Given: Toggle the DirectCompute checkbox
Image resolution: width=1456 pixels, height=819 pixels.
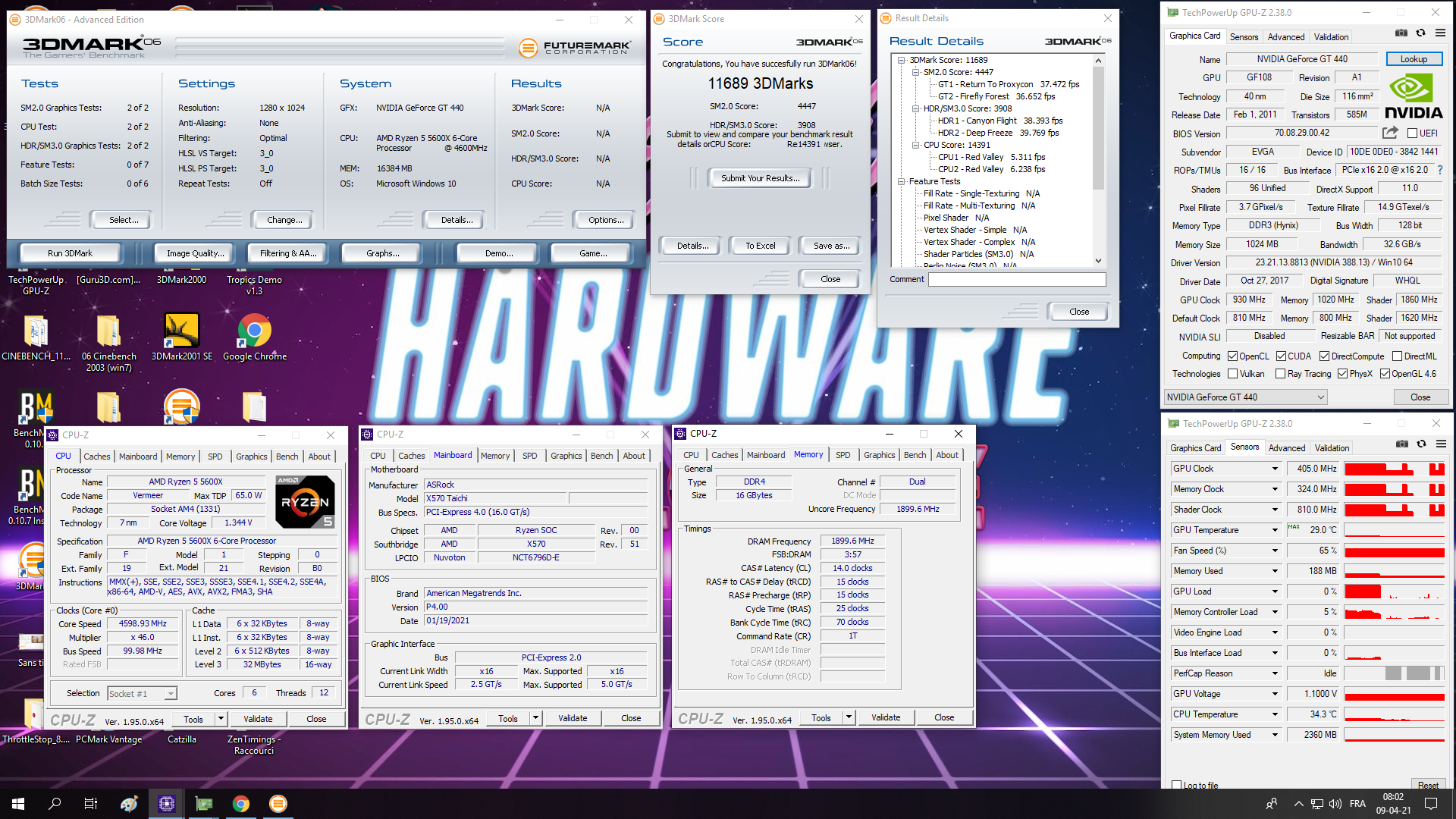Looking at the screenshot, I should click(1324, 356).
